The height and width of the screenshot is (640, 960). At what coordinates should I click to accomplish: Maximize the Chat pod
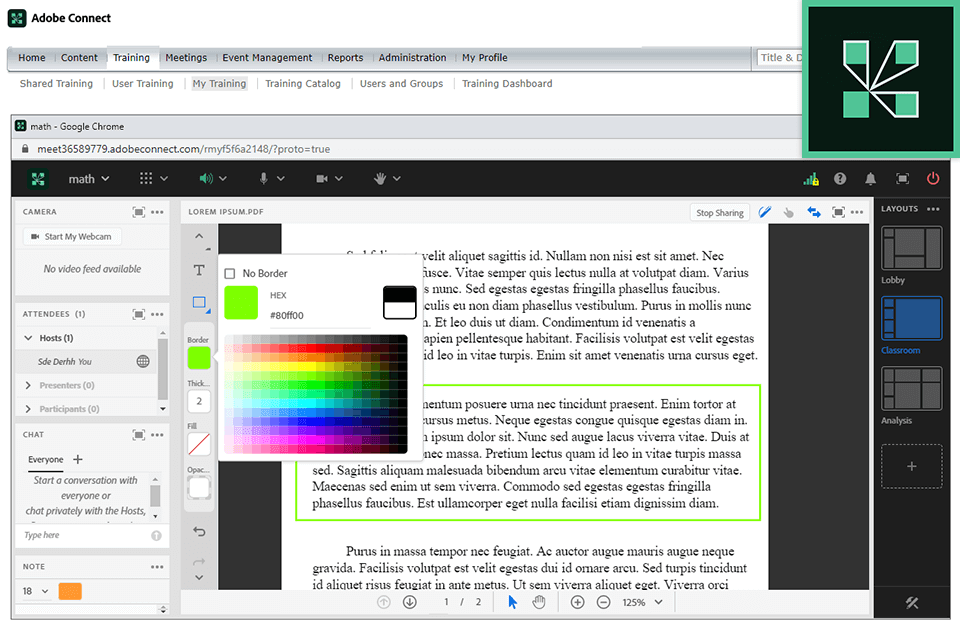point(139,435)
